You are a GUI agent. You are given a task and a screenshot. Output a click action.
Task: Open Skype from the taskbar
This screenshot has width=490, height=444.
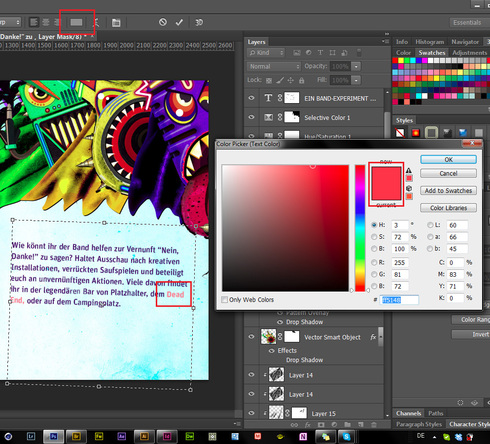[346, 436]
